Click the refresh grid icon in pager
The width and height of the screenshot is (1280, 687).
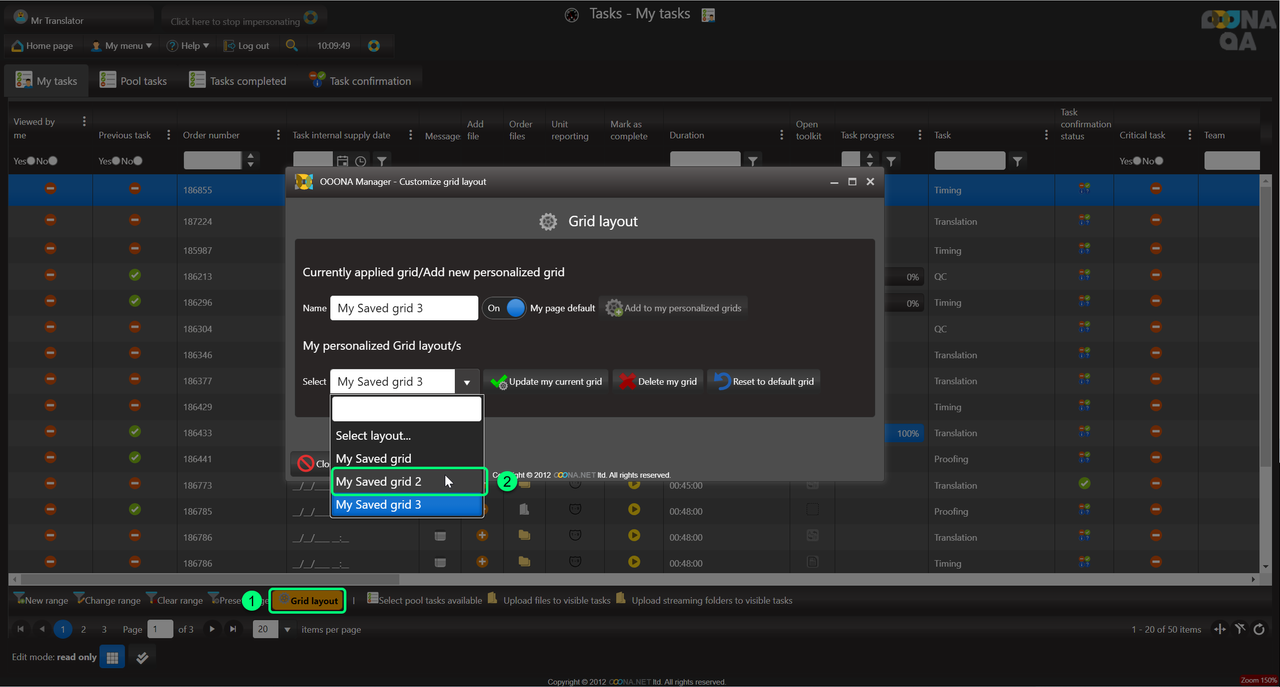coord(1259,629)
